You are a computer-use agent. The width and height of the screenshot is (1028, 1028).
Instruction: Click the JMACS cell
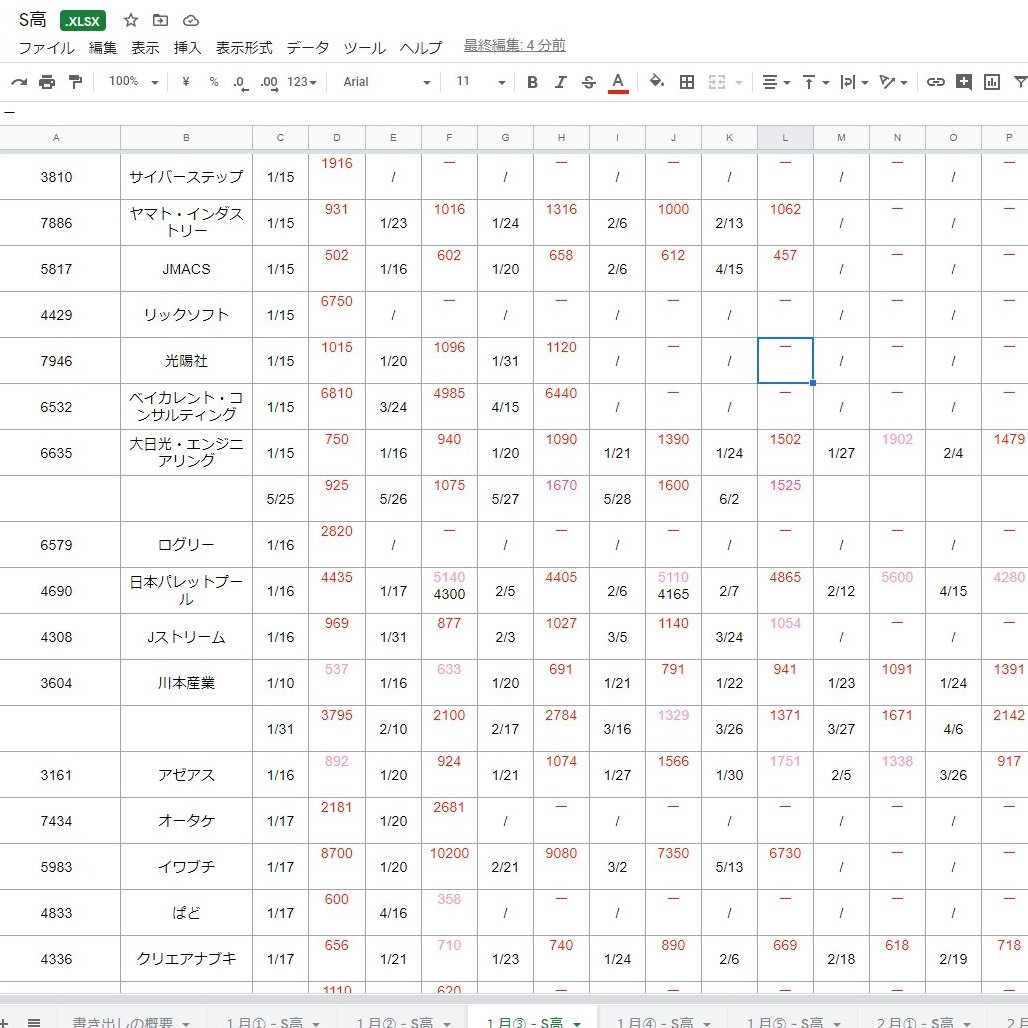186,269
